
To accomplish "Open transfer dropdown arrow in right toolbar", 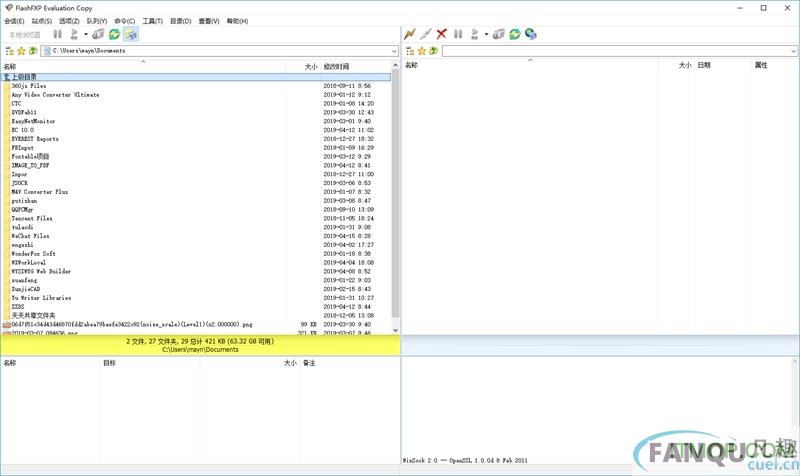I will (486, 34).
